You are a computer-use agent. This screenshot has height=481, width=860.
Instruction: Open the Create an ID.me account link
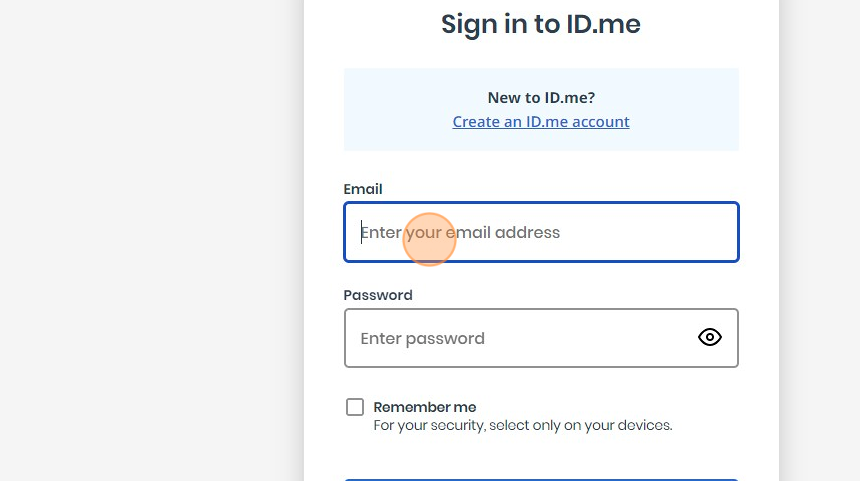541,122
